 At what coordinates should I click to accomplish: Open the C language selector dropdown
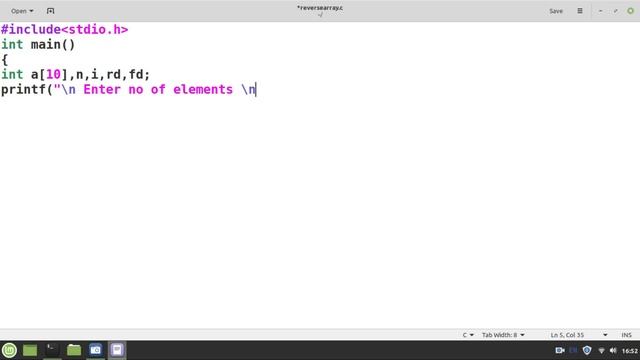pos(468,335)
